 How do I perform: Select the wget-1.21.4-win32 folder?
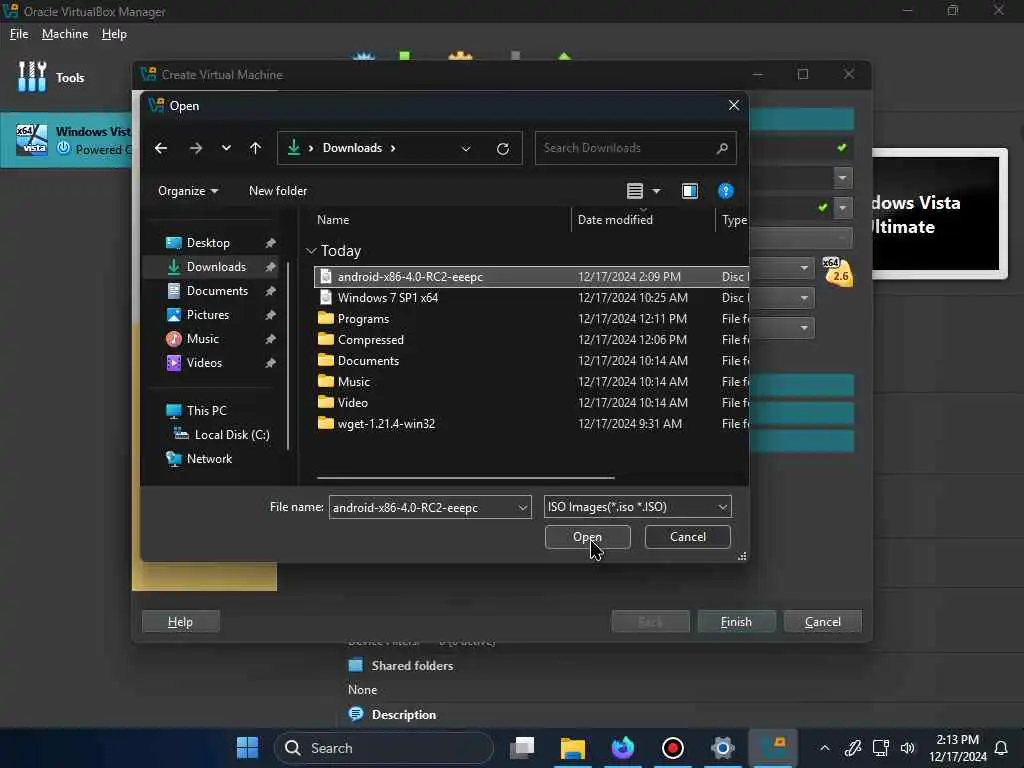coord(531,424)
